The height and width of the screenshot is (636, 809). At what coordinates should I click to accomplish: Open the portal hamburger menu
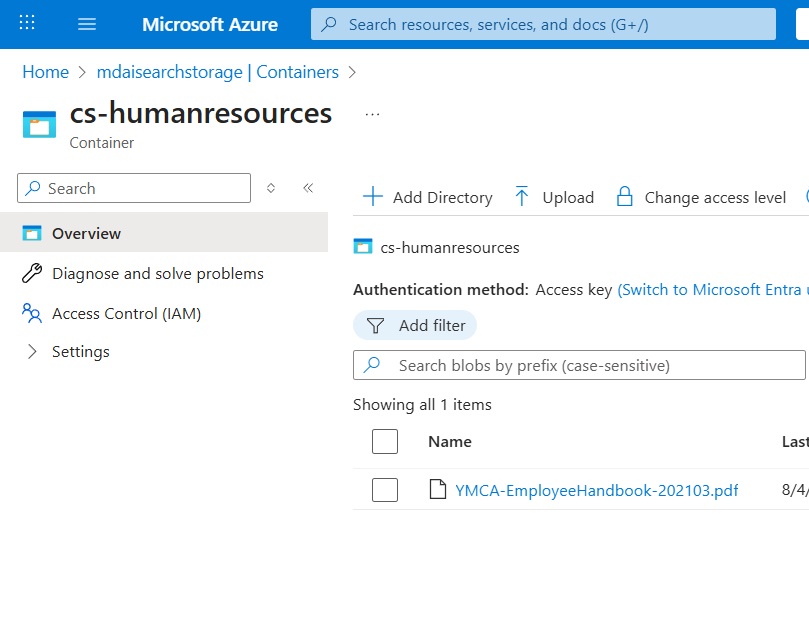pos(87,24)
